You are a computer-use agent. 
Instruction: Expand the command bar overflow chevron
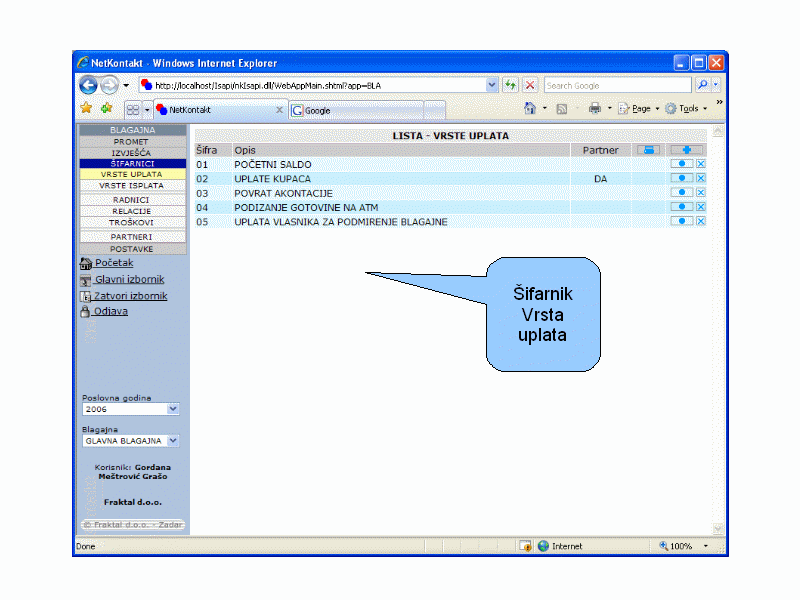click(x=719, y=102)
